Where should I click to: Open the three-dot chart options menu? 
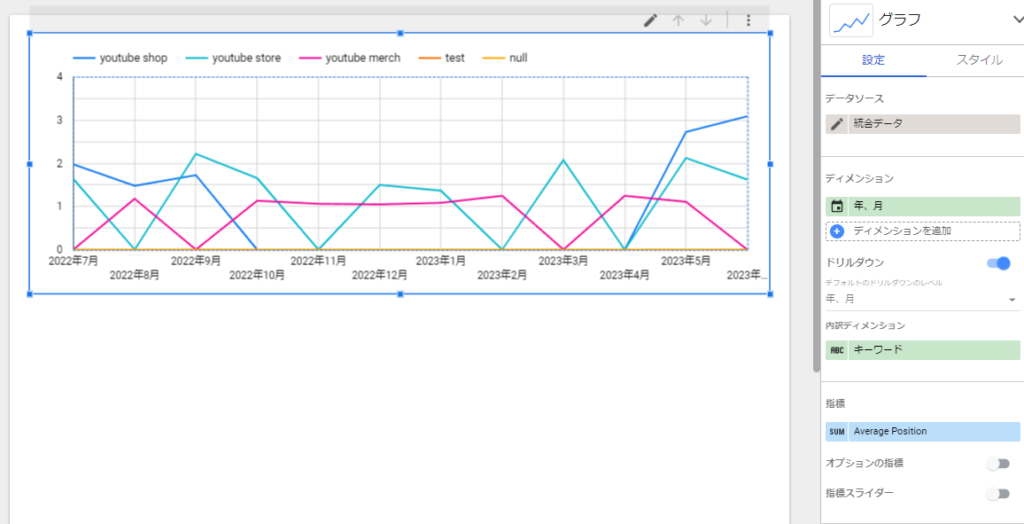pyautogui.click(x=748, y=20)
